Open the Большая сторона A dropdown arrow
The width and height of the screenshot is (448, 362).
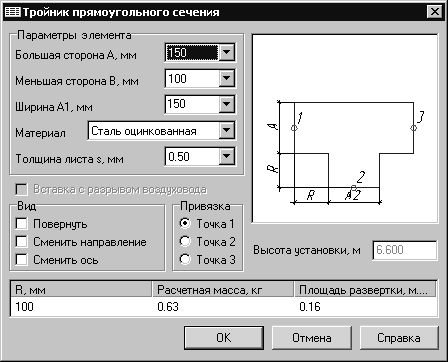(x=226, y=52)
